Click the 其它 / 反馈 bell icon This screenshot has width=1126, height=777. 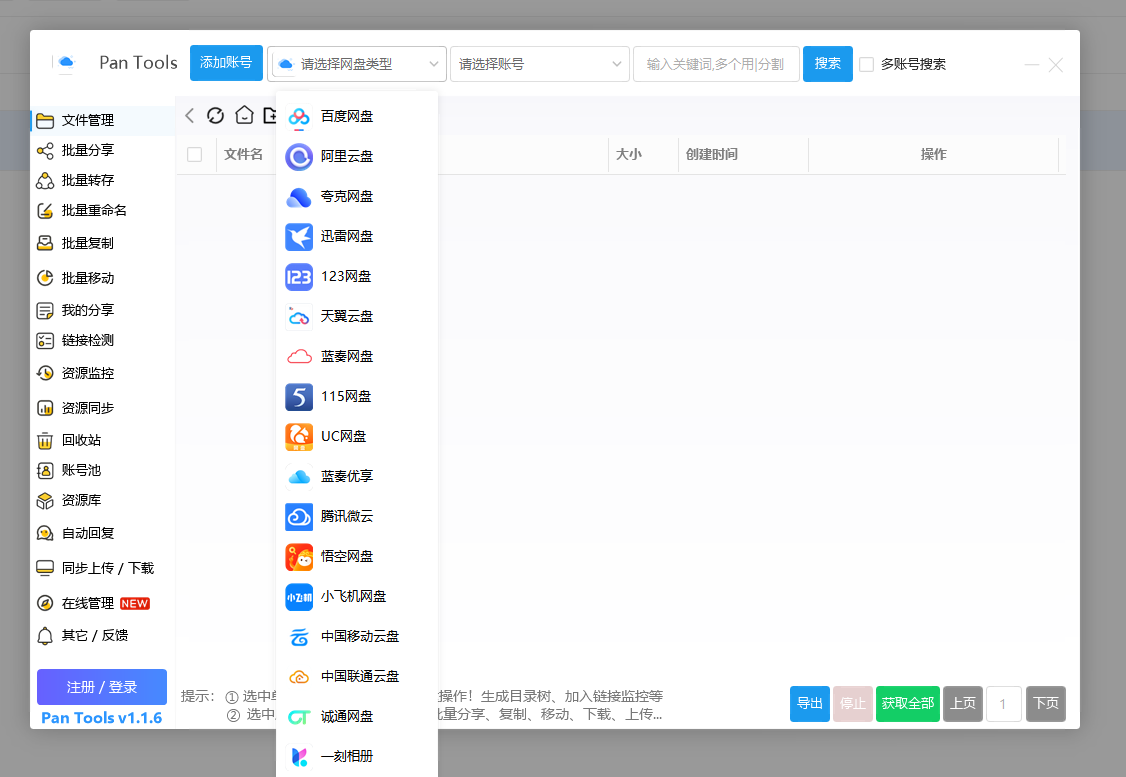point(45,636)
